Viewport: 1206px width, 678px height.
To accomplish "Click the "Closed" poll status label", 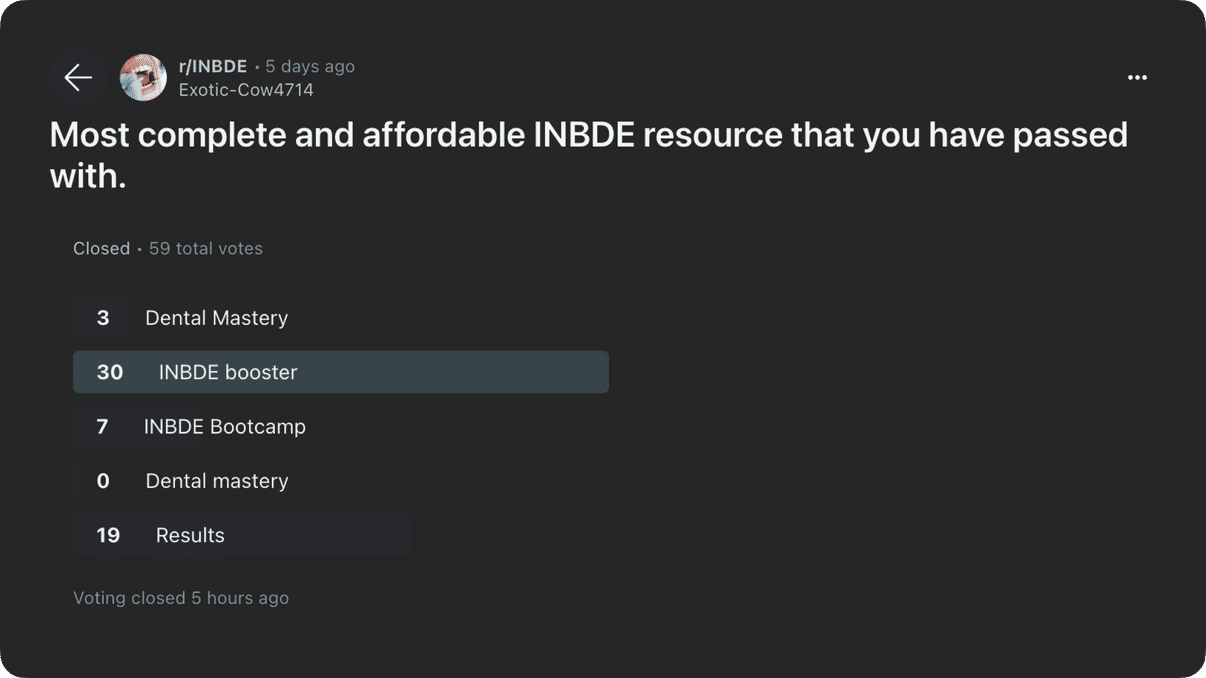I will (101, 248).
